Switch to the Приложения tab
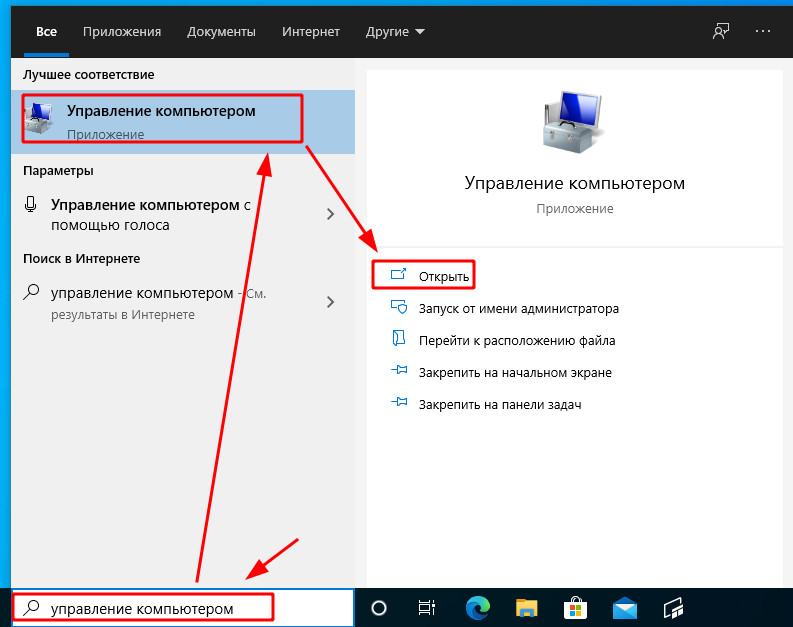The image size is (793, 627). click(x=122, y=31)
